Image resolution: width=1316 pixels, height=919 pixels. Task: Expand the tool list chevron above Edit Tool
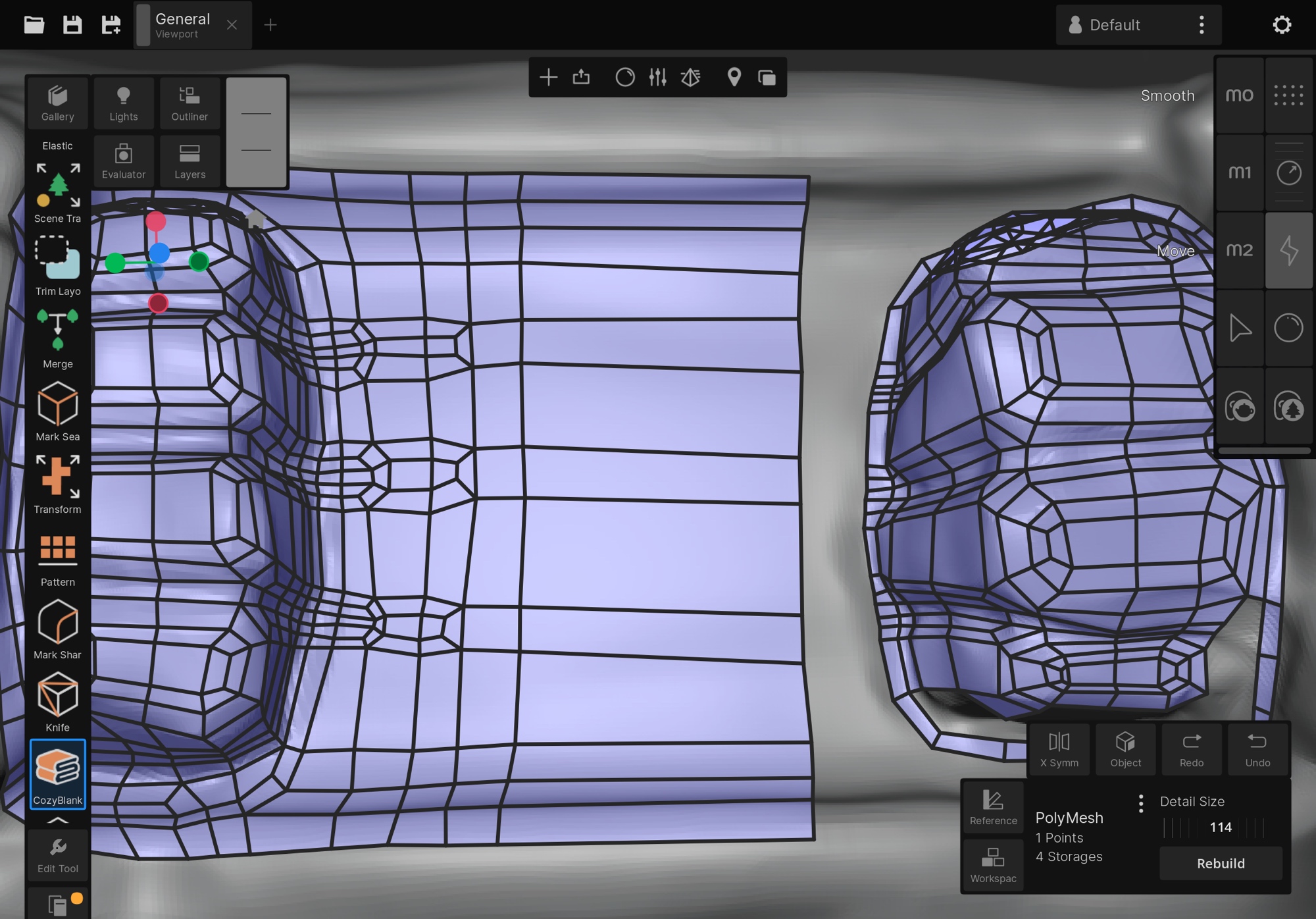57,820
